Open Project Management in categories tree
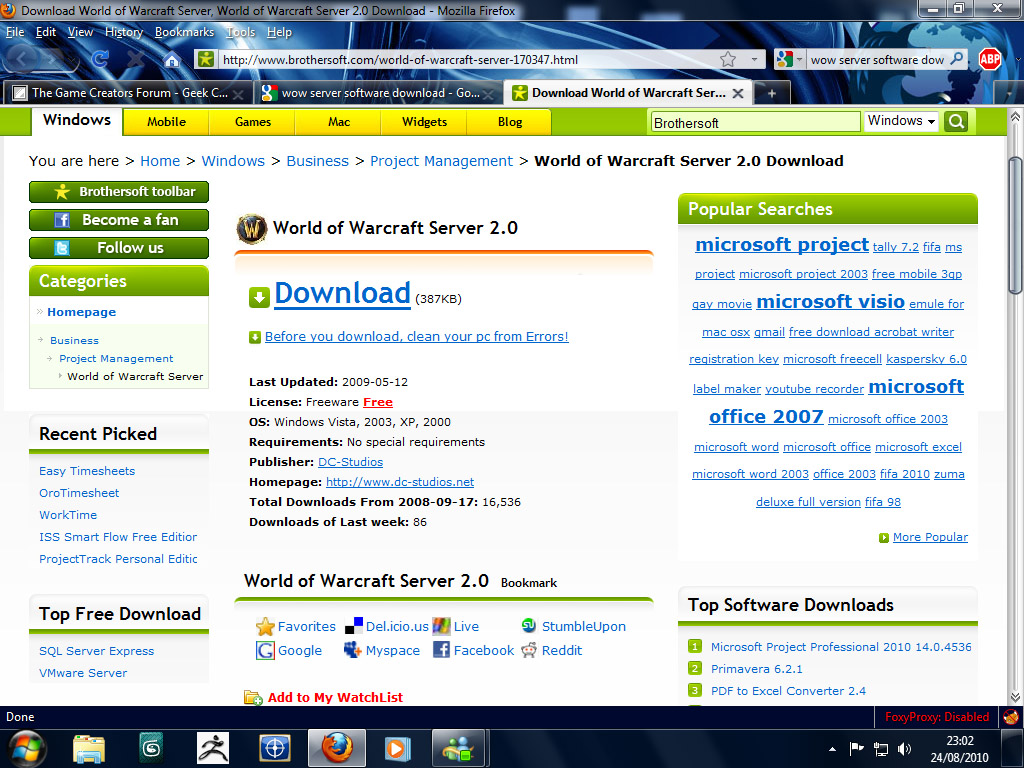 pos(116,359)
